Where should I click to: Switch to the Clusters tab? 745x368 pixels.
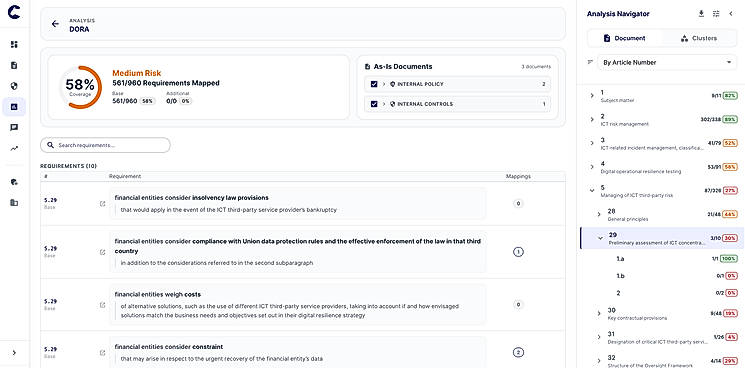pos(699,38)
